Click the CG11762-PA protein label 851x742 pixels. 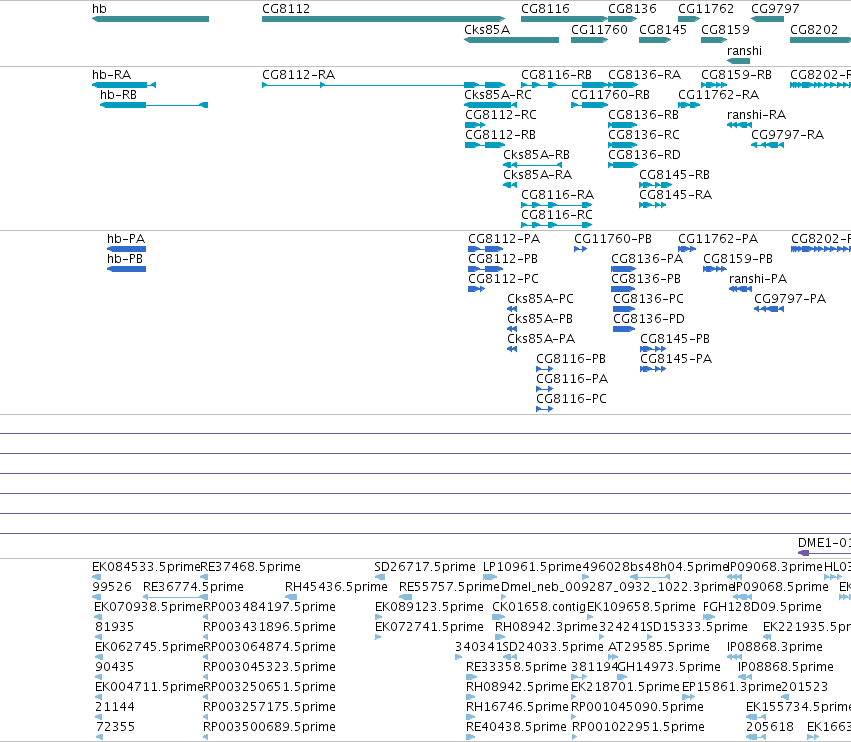point(718,239)
